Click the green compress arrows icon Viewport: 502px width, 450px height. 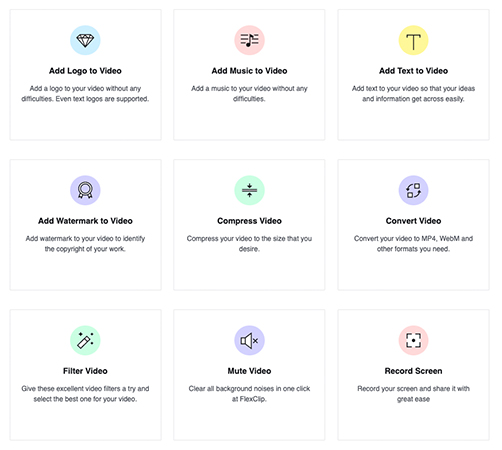coord(249,190)
